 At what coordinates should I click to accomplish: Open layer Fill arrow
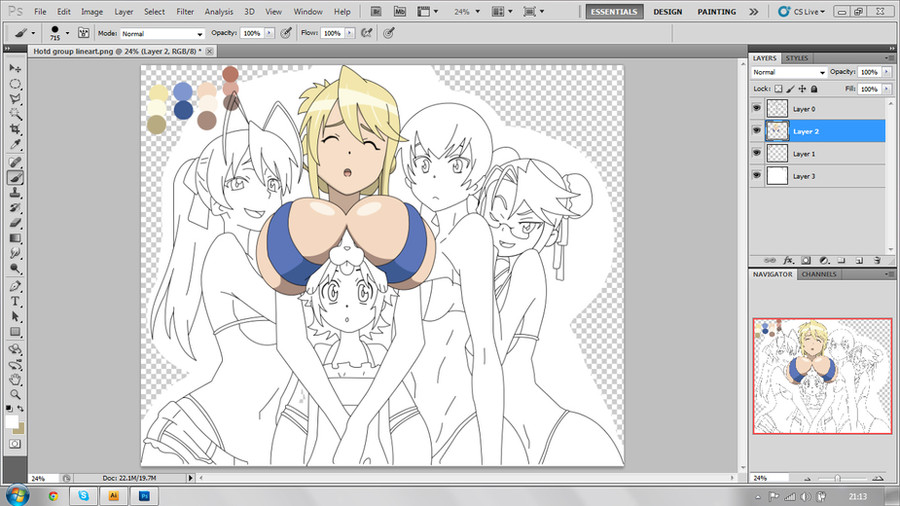tap(887, 89)
